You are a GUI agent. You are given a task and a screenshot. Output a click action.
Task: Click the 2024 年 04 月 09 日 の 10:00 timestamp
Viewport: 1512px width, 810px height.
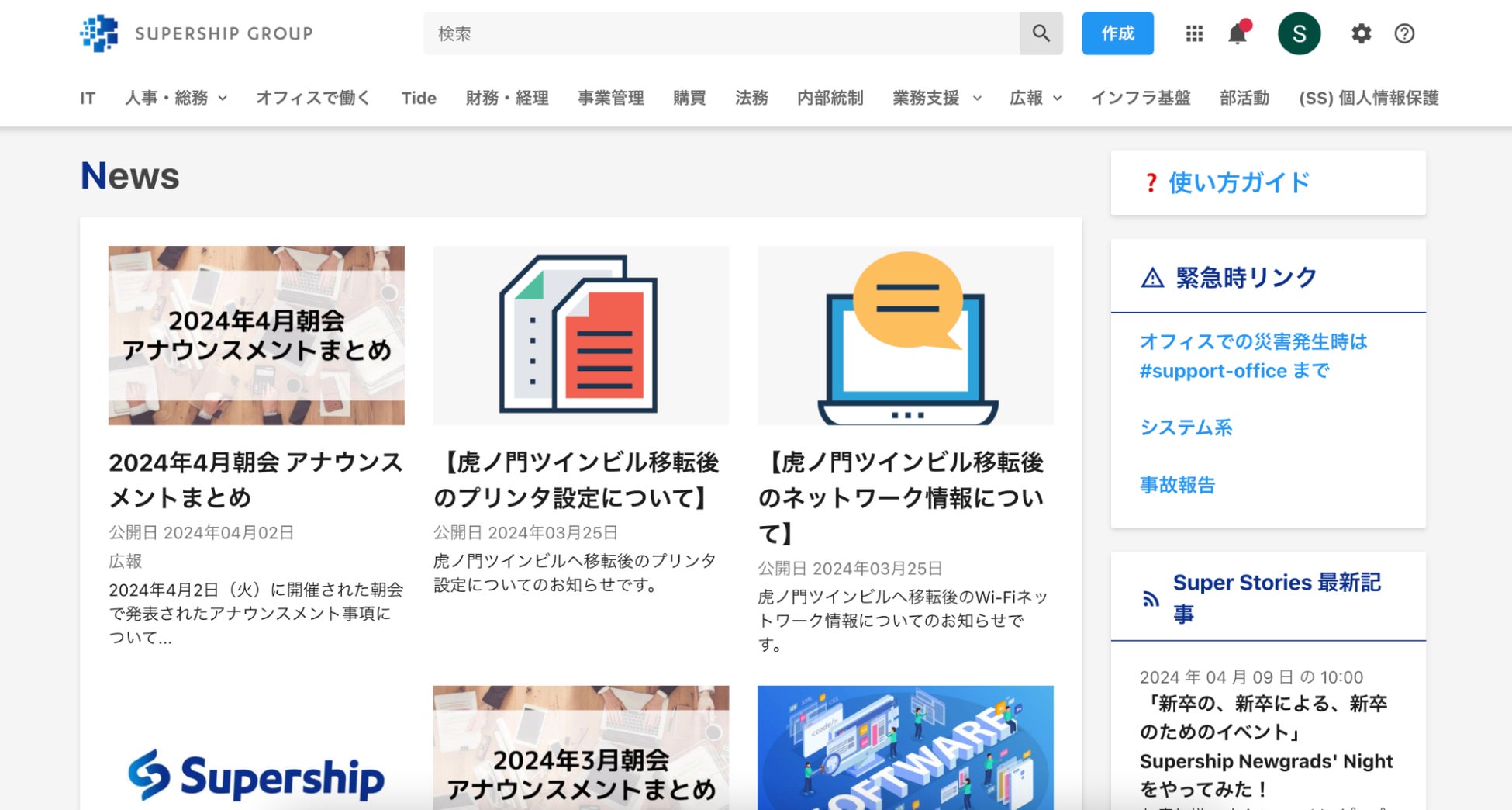click(1251, 677)
